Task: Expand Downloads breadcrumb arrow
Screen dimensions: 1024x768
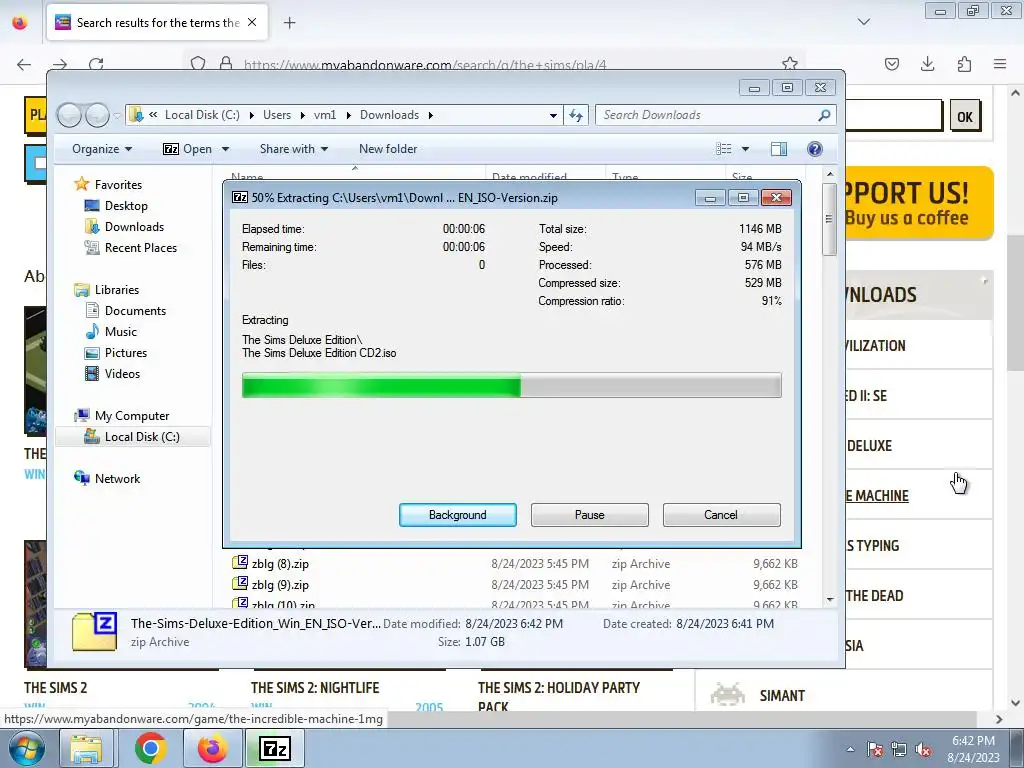Action: tap(430, 115)
